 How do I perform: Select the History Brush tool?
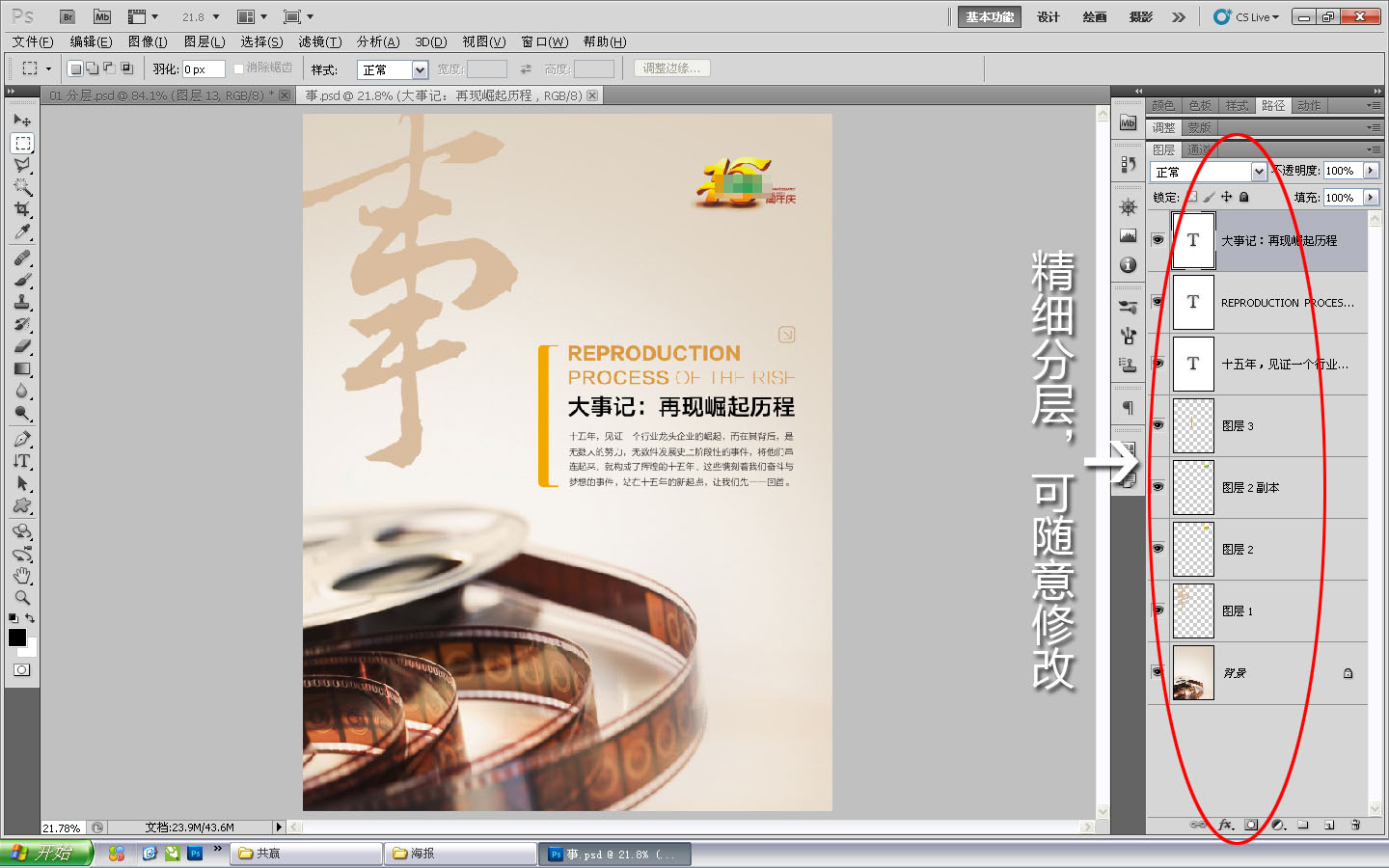pos(22,324)
